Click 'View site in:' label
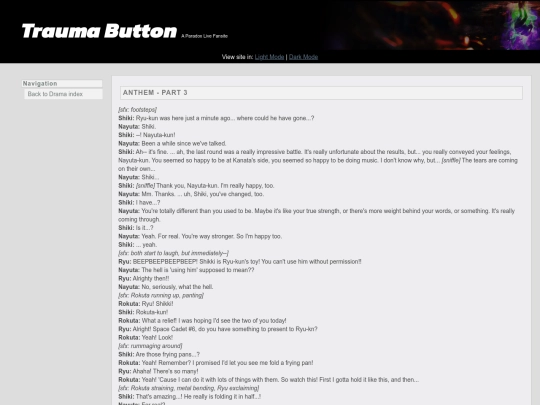This screenshot has height=405, width=540. click(238, 57)
